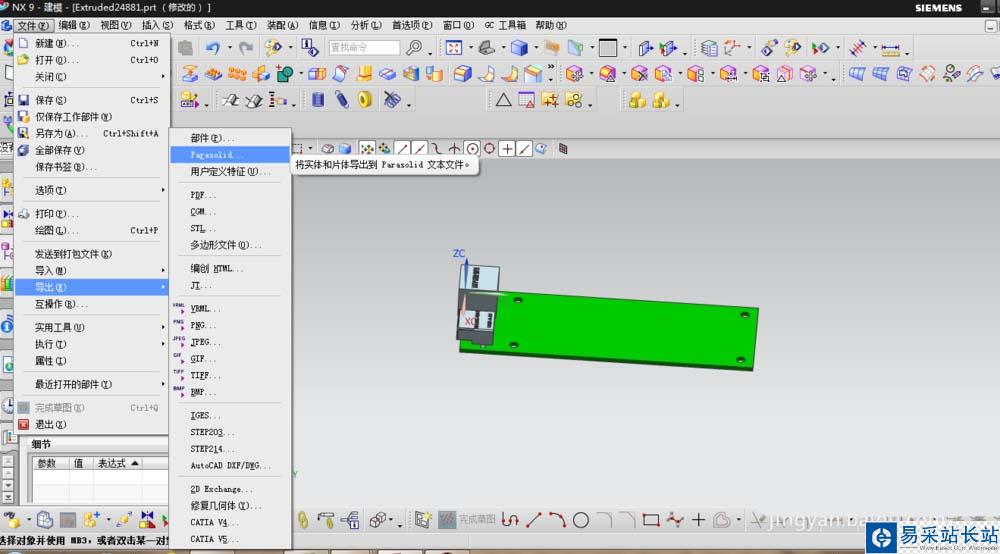The height and width of the screenshot is (554, 1000).
Task: Click the Add component icon in bottom toolbar
Action: point(91,520)
